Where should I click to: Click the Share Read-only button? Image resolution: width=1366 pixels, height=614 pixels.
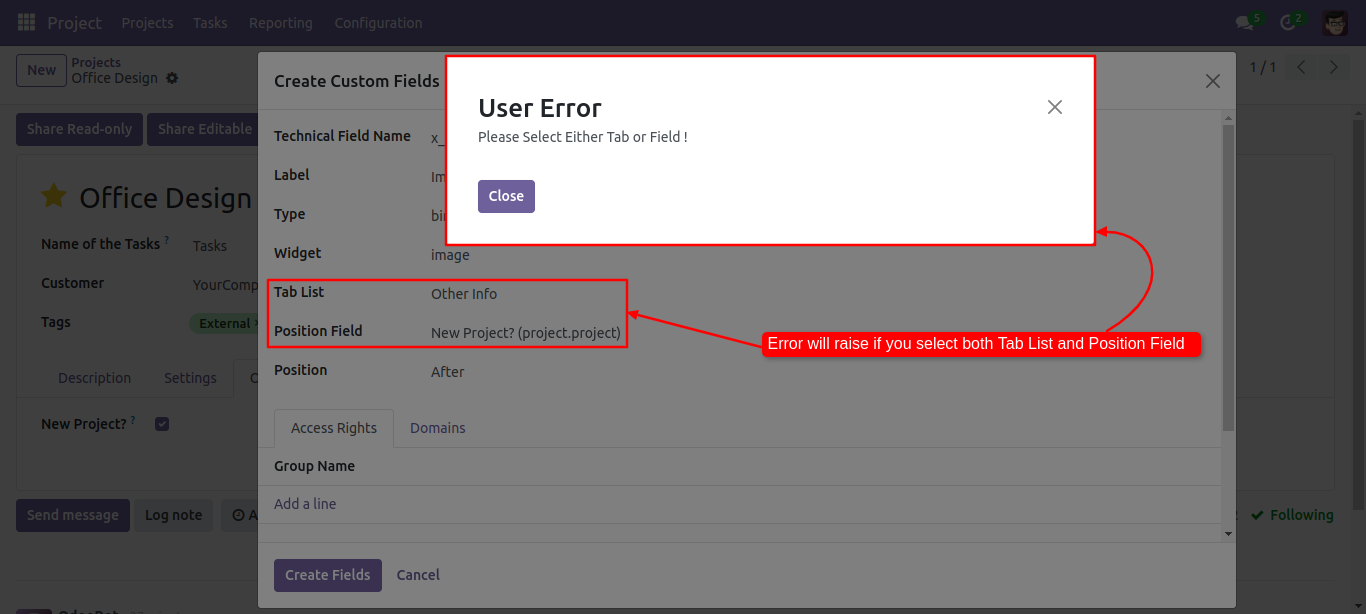(79, 129)
